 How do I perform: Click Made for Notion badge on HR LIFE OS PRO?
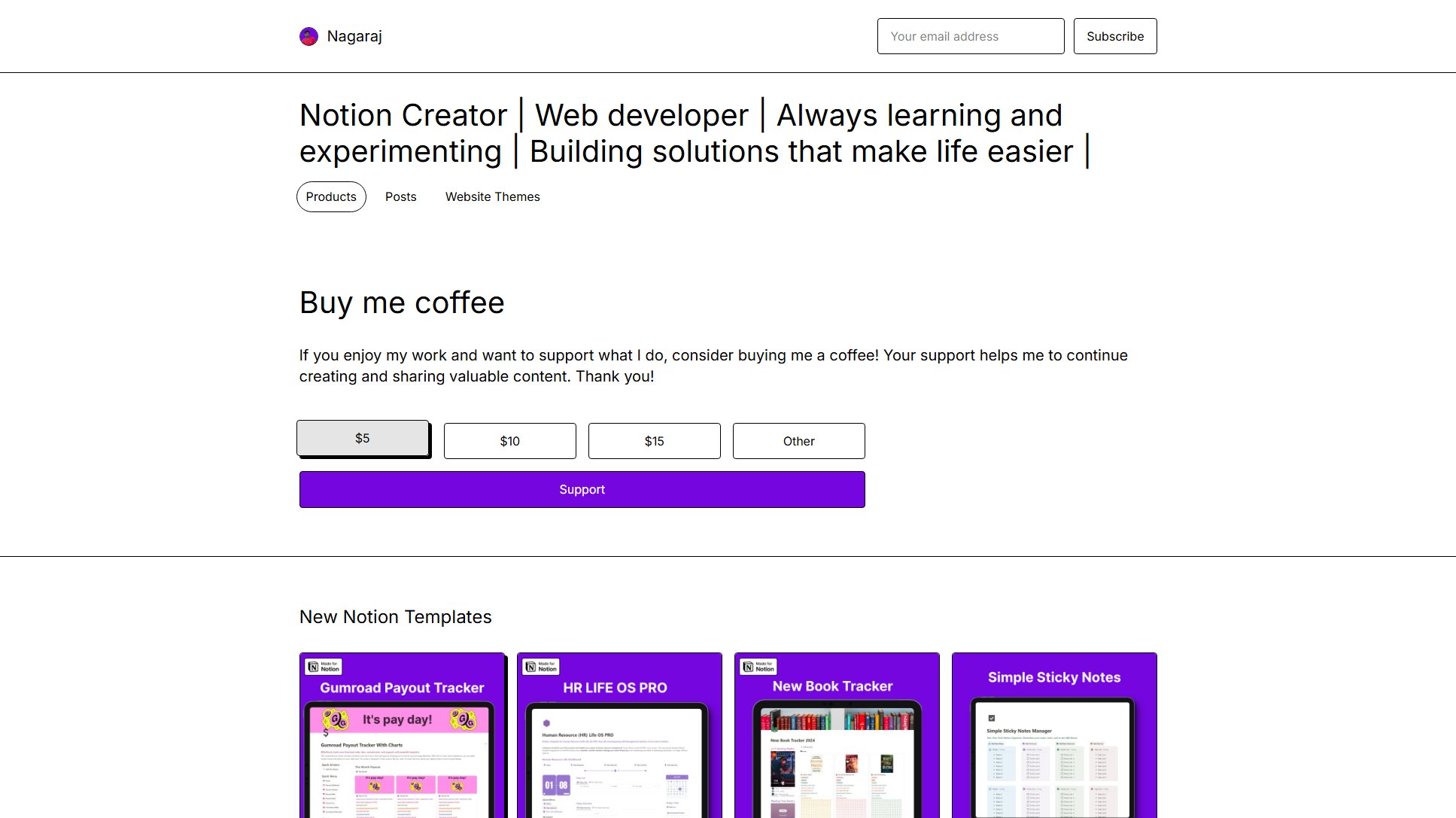(542, 667)
